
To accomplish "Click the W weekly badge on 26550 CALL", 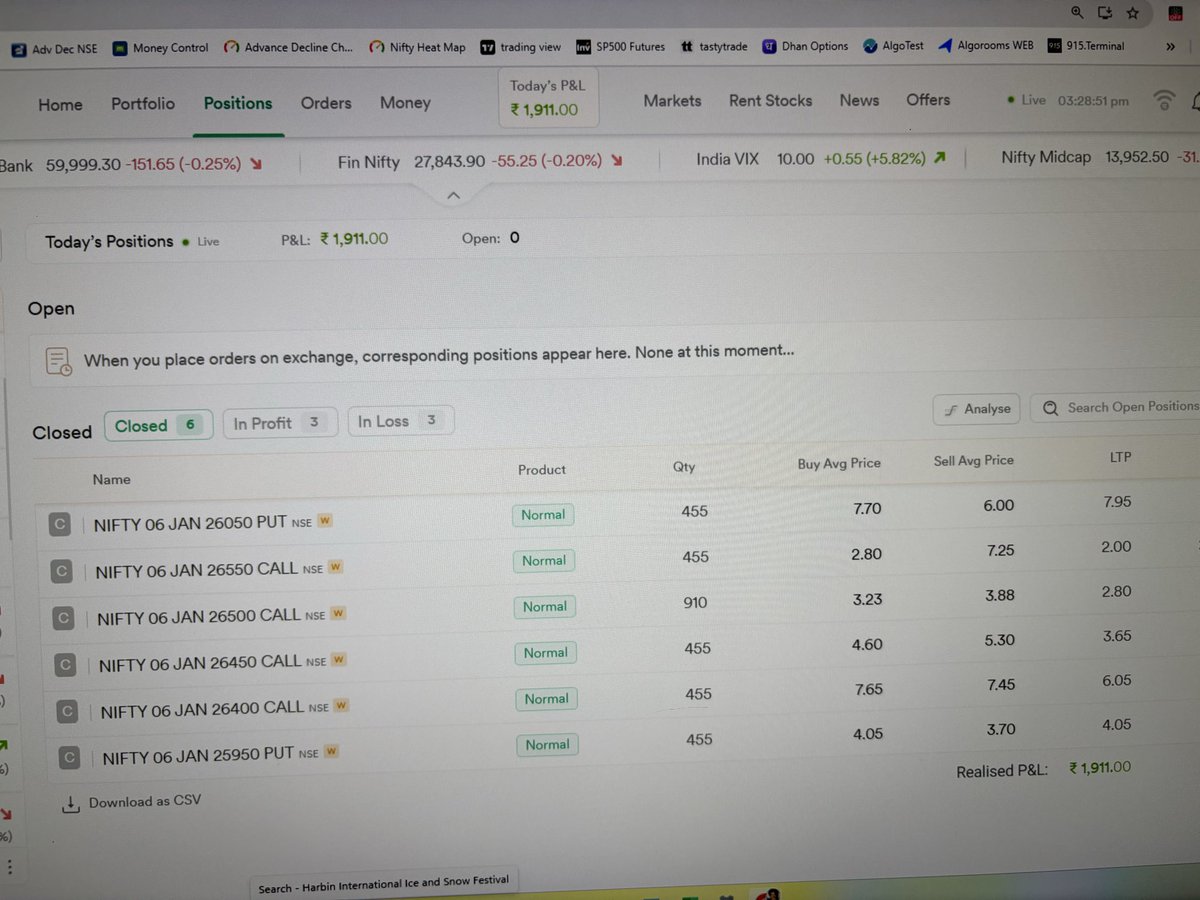I will (x=336, y=567).
